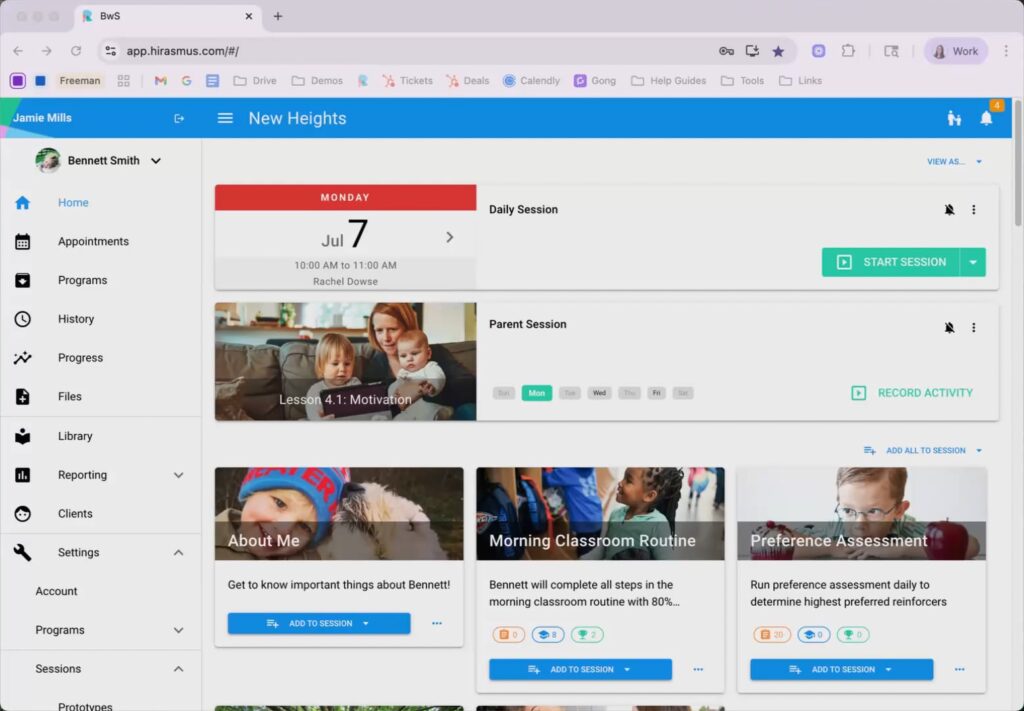
Task: Open the ellipsis menu on About Me card
Action: pos(437,623)
